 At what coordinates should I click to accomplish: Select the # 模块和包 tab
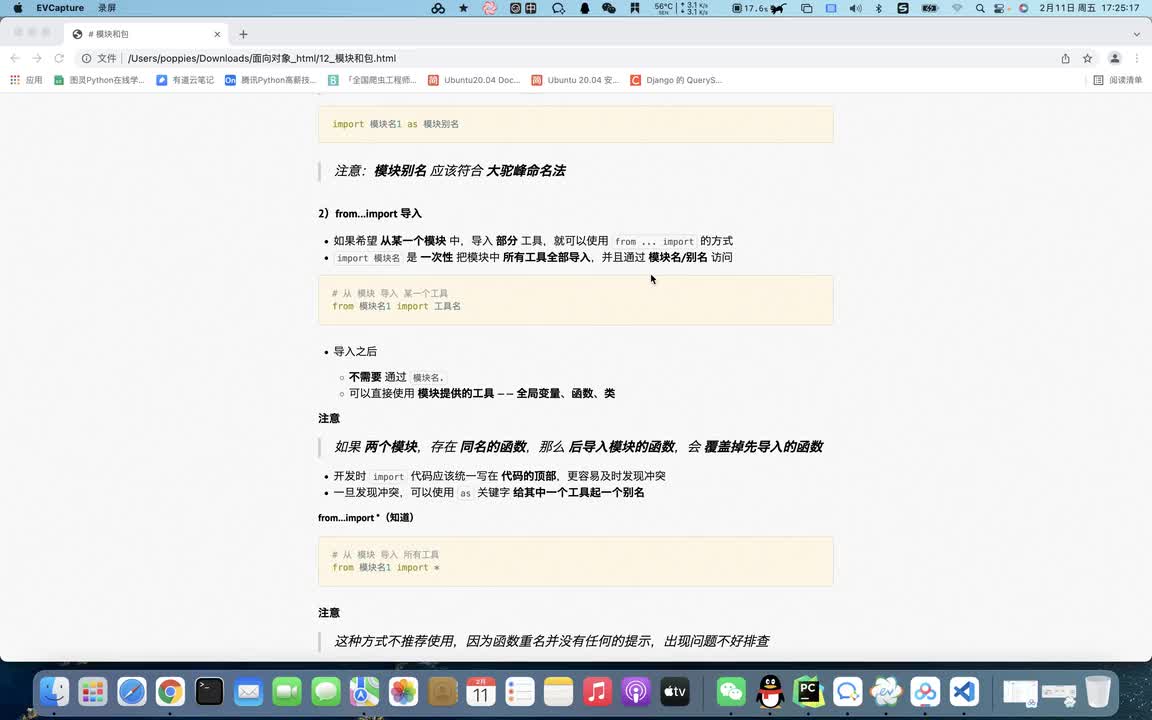coord(147,34)
